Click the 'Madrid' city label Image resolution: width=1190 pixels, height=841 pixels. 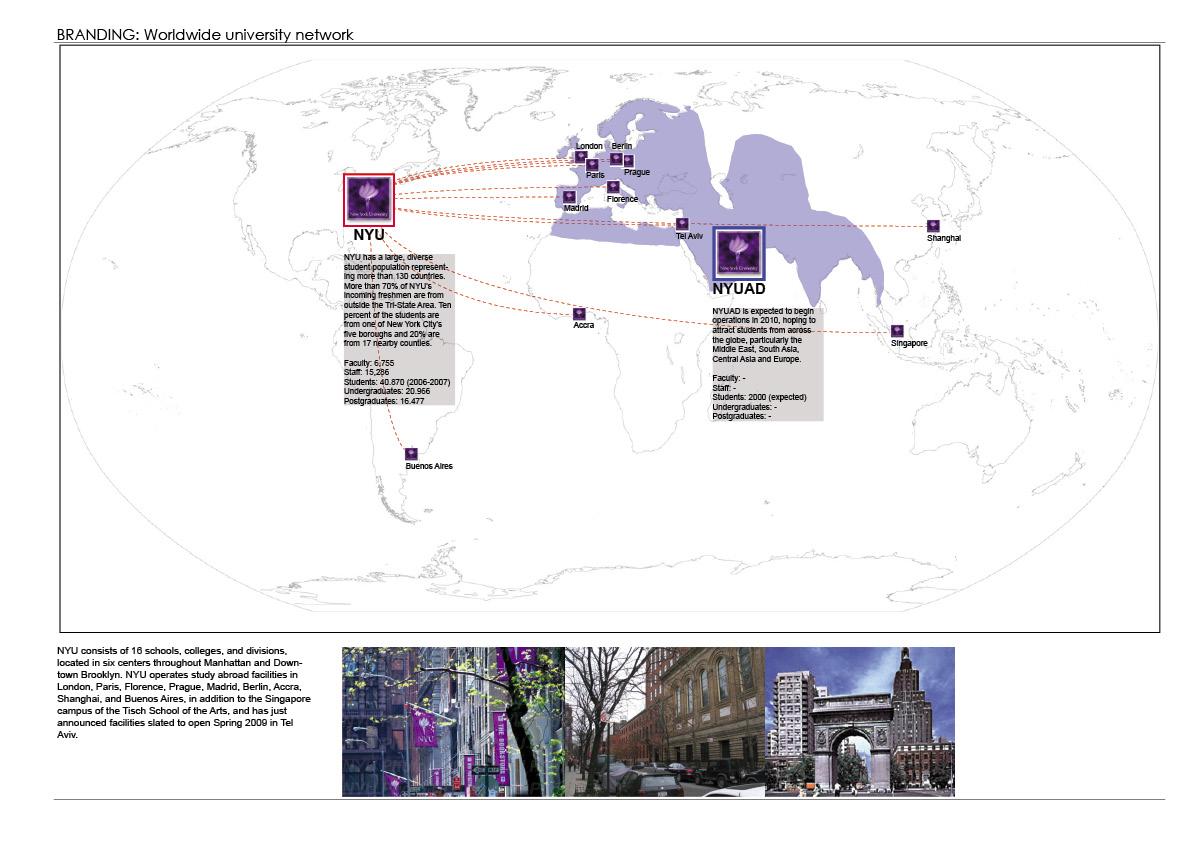pyautogui.click(x=576, y=208)
